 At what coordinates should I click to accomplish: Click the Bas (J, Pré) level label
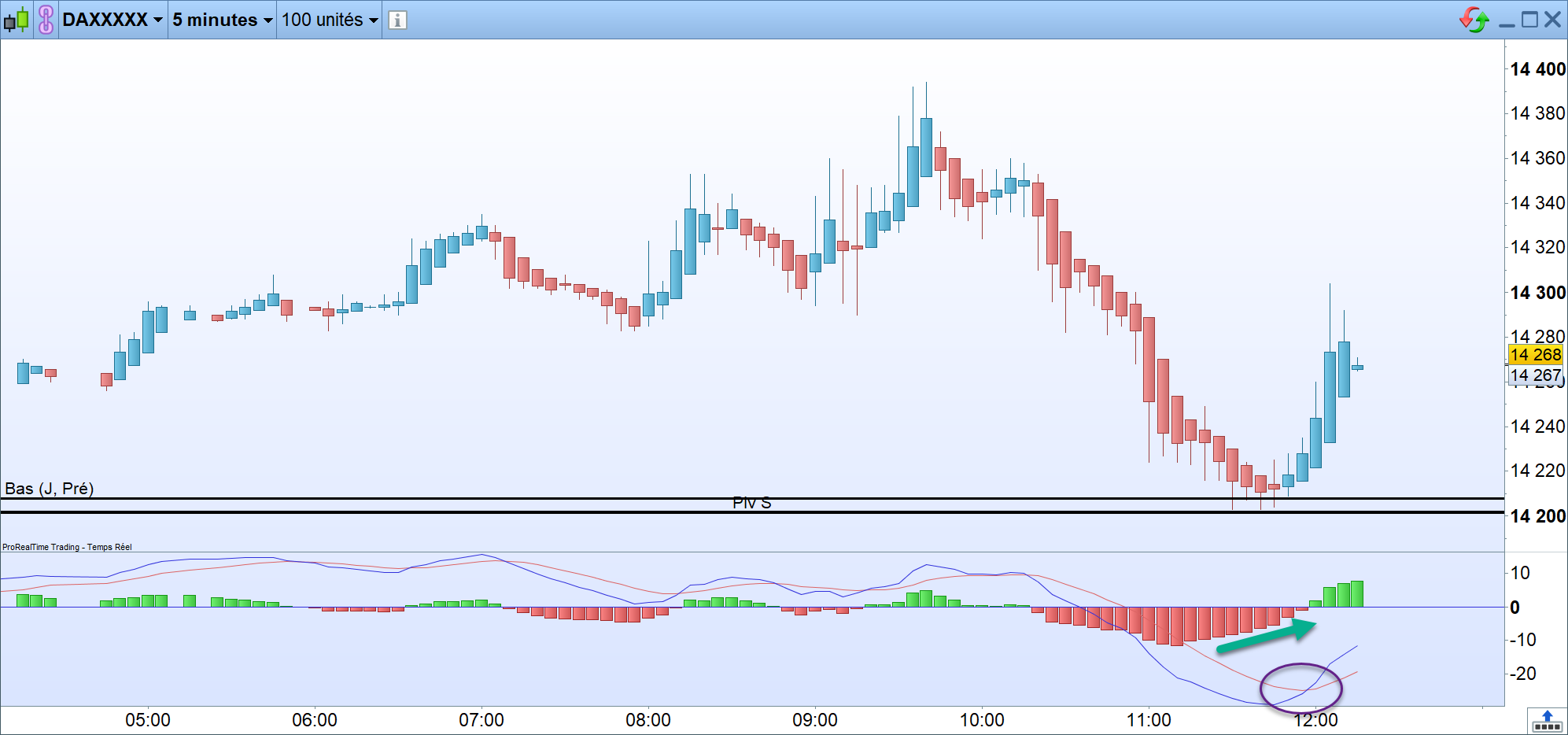click(50, 489)
